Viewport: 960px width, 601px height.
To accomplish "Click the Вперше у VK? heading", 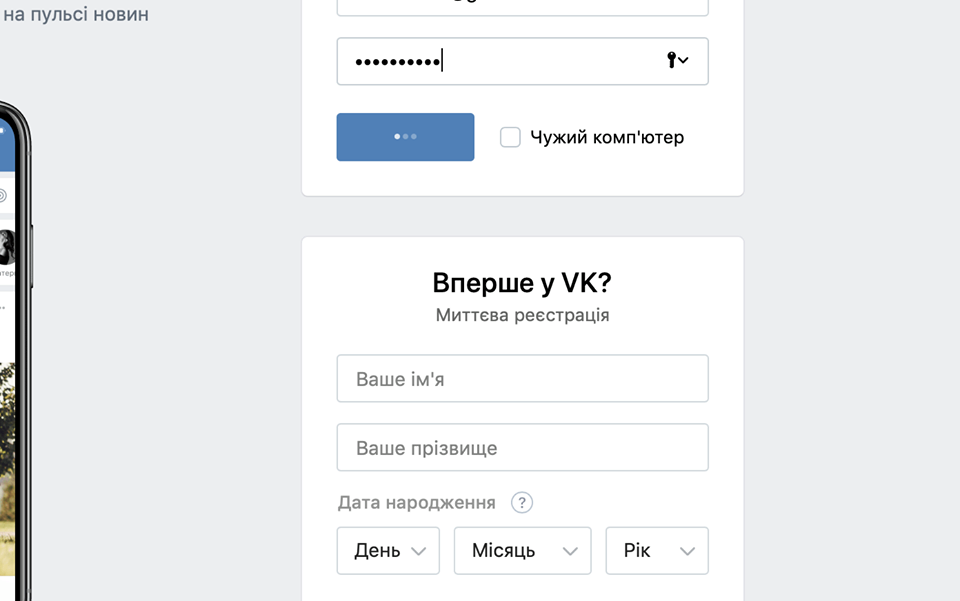I will coord(522,282).
